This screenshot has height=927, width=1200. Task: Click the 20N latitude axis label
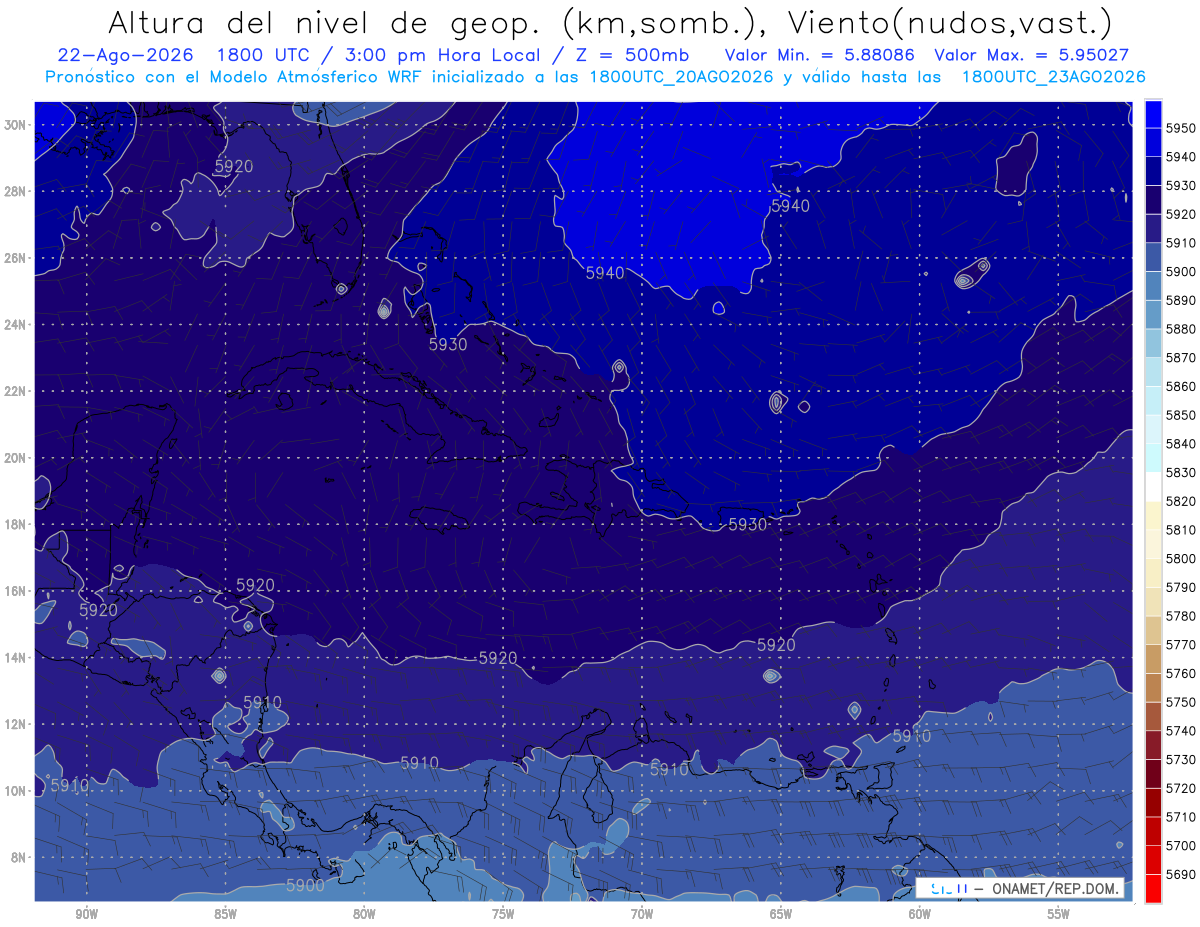click(15, 458)
